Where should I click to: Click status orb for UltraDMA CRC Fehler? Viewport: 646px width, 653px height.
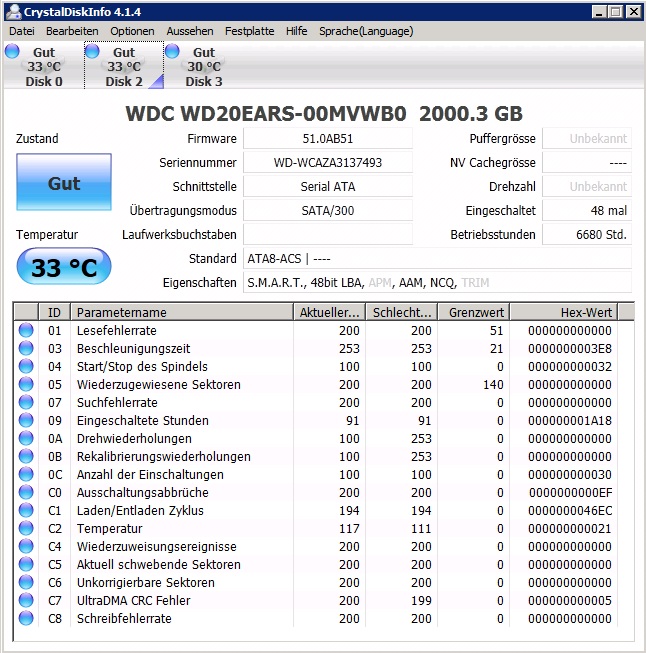point(26,600)
